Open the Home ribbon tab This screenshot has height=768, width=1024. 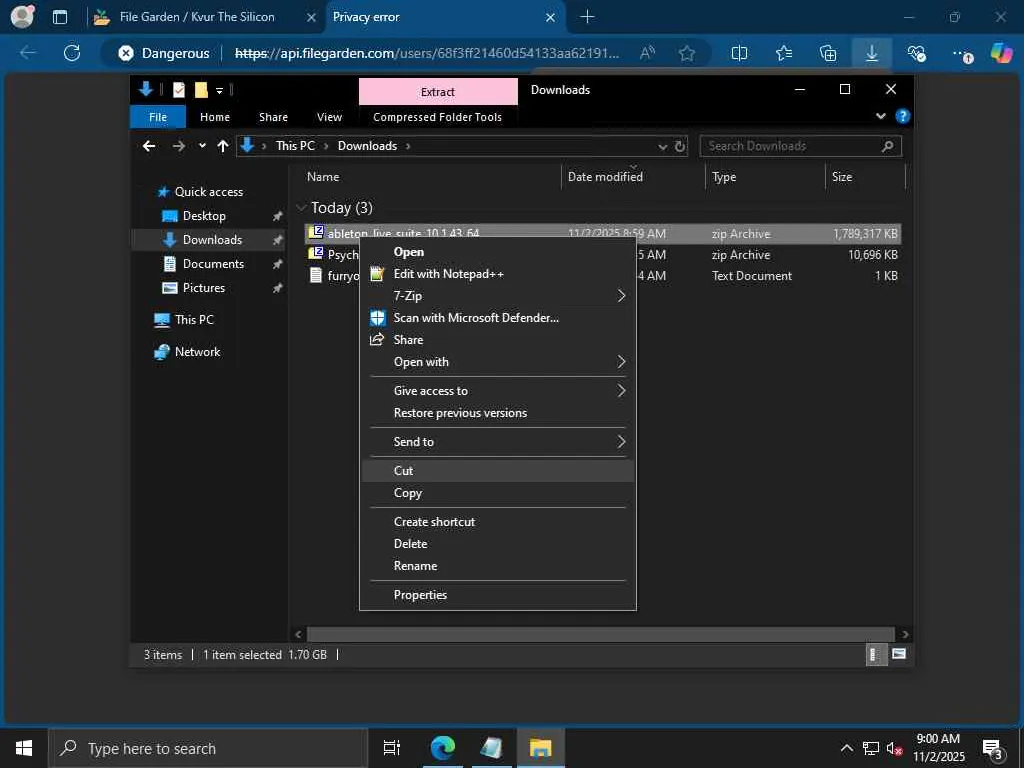point(215,117)
